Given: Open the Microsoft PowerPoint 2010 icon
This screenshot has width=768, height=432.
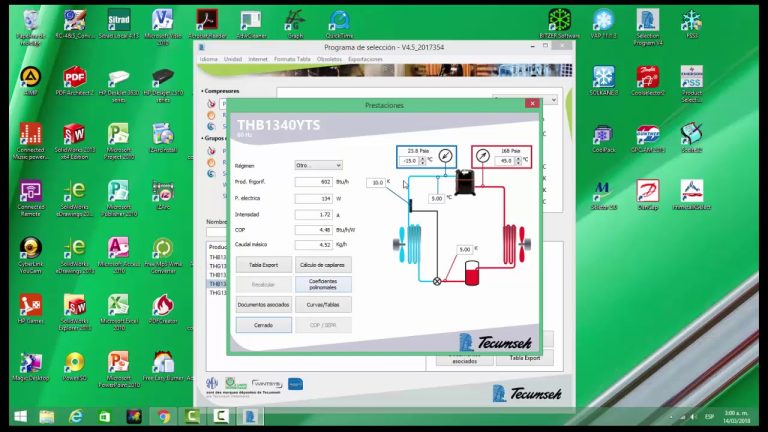Looking at the screenshot, I should point(119,370).
